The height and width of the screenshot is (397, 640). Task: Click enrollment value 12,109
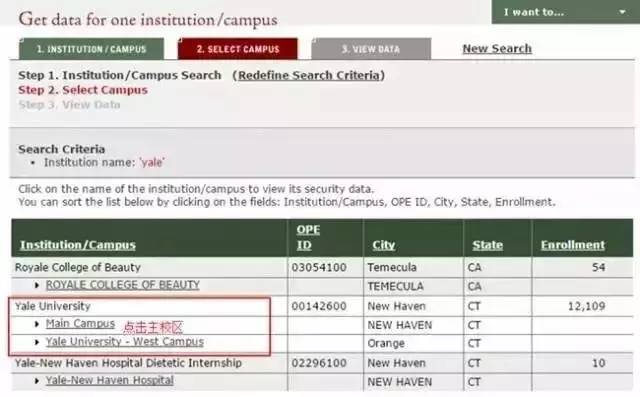pyautogui.click(x=587, y=306)
